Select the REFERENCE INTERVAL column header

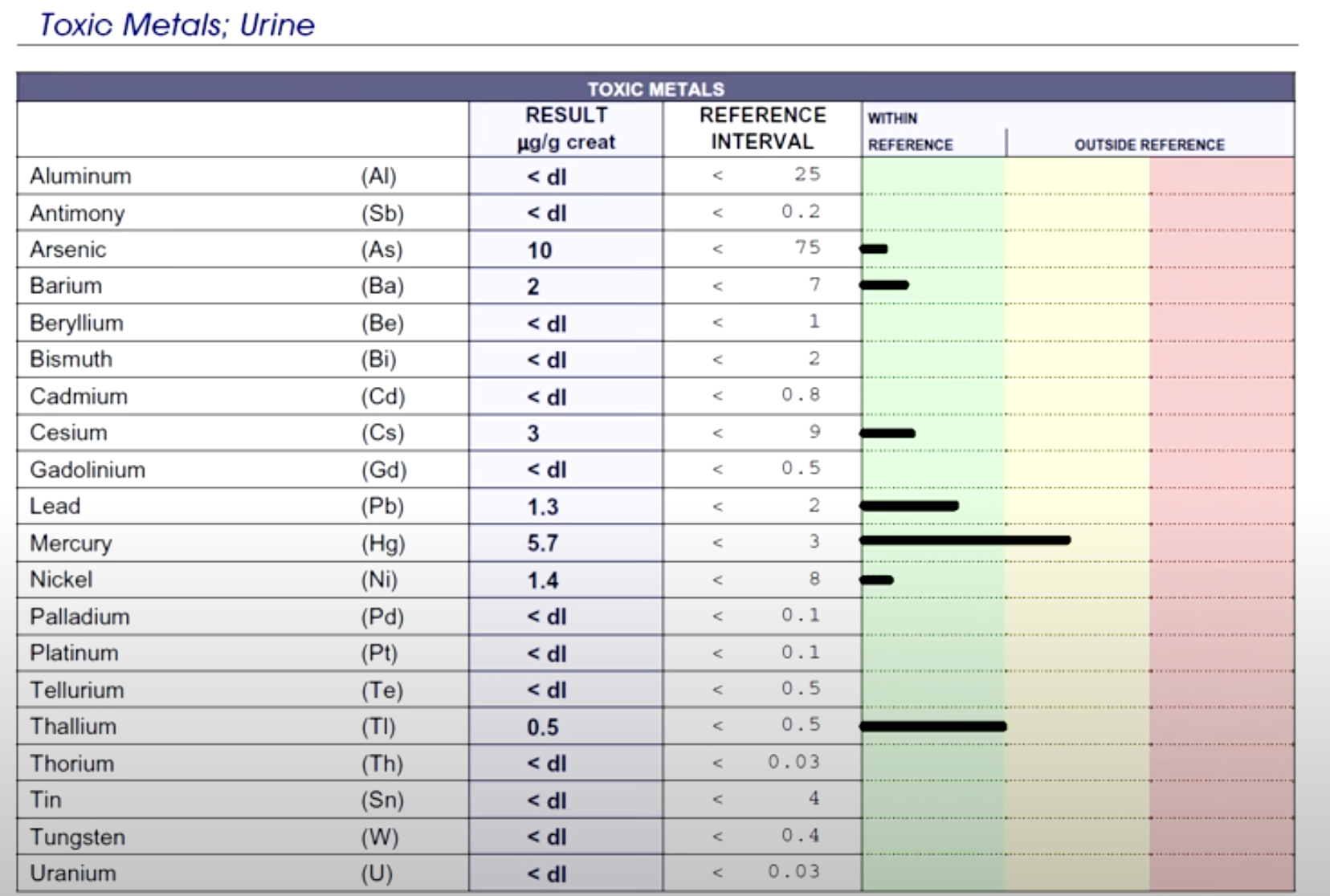(x=762, y=128)
